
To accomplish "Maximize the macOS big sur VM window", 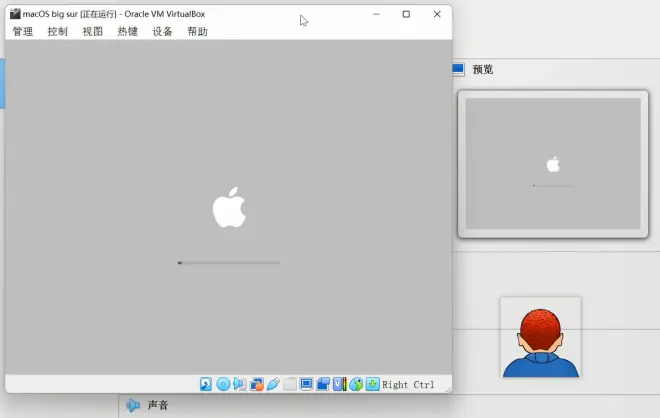I will [x=406, y=14].
